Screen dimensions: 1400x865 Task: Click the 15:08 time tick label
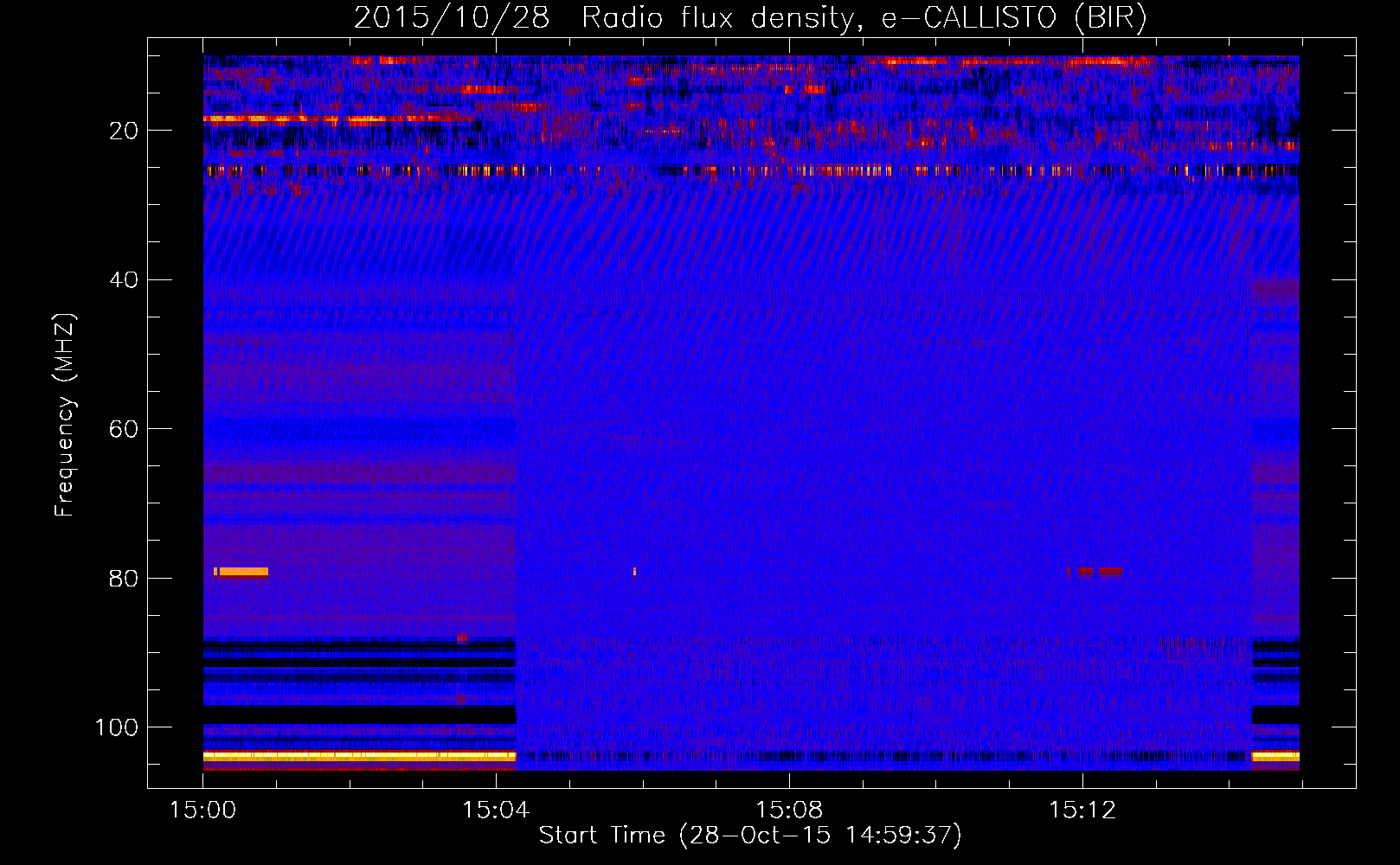(x=789, y=811)
